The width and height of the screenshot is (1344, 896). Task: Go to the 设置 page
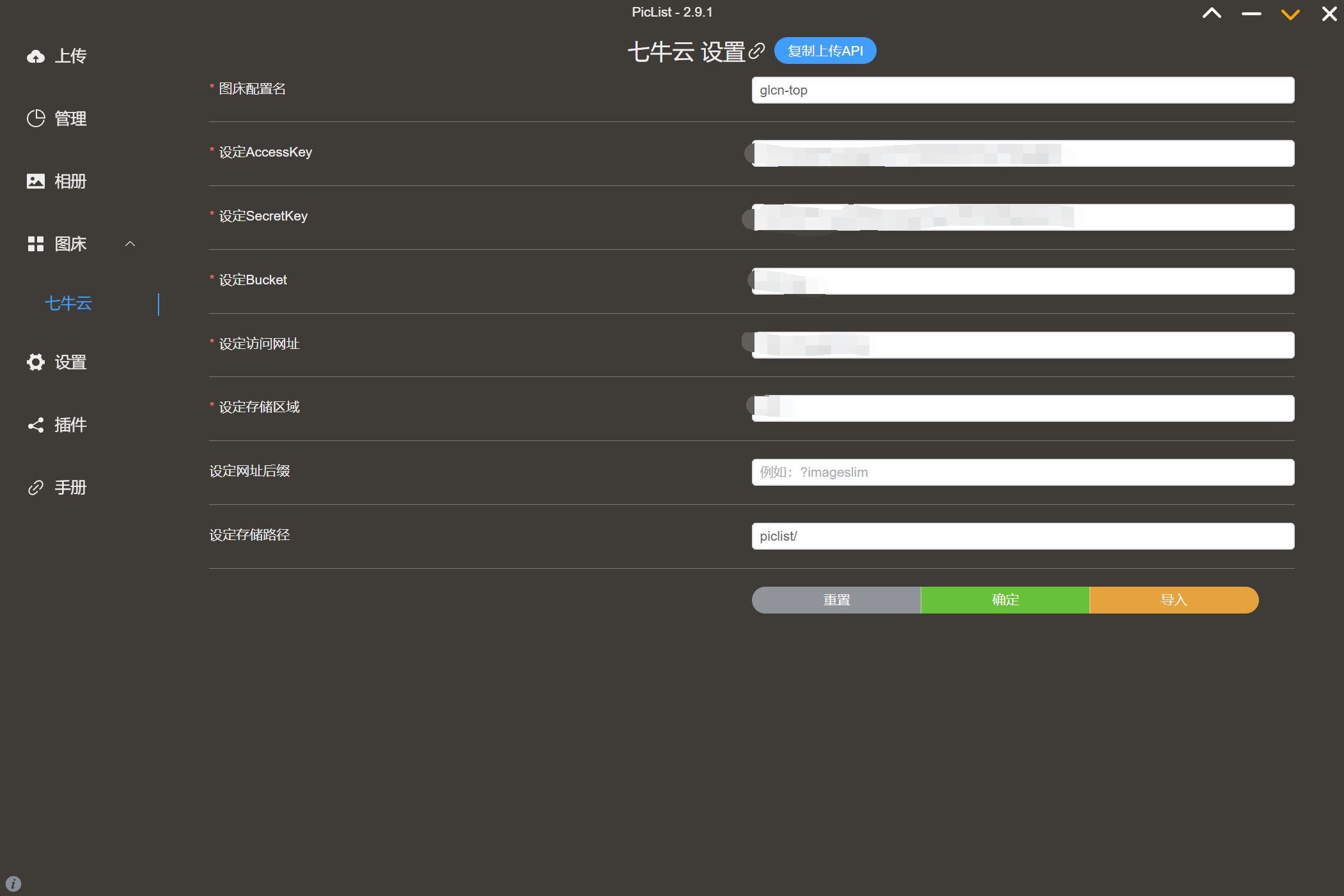point(70,362)
